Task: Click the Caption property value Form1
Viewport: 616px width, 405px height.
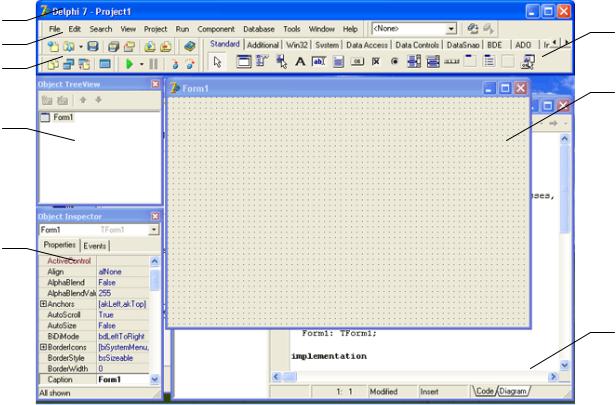Action: click(123, 379)
